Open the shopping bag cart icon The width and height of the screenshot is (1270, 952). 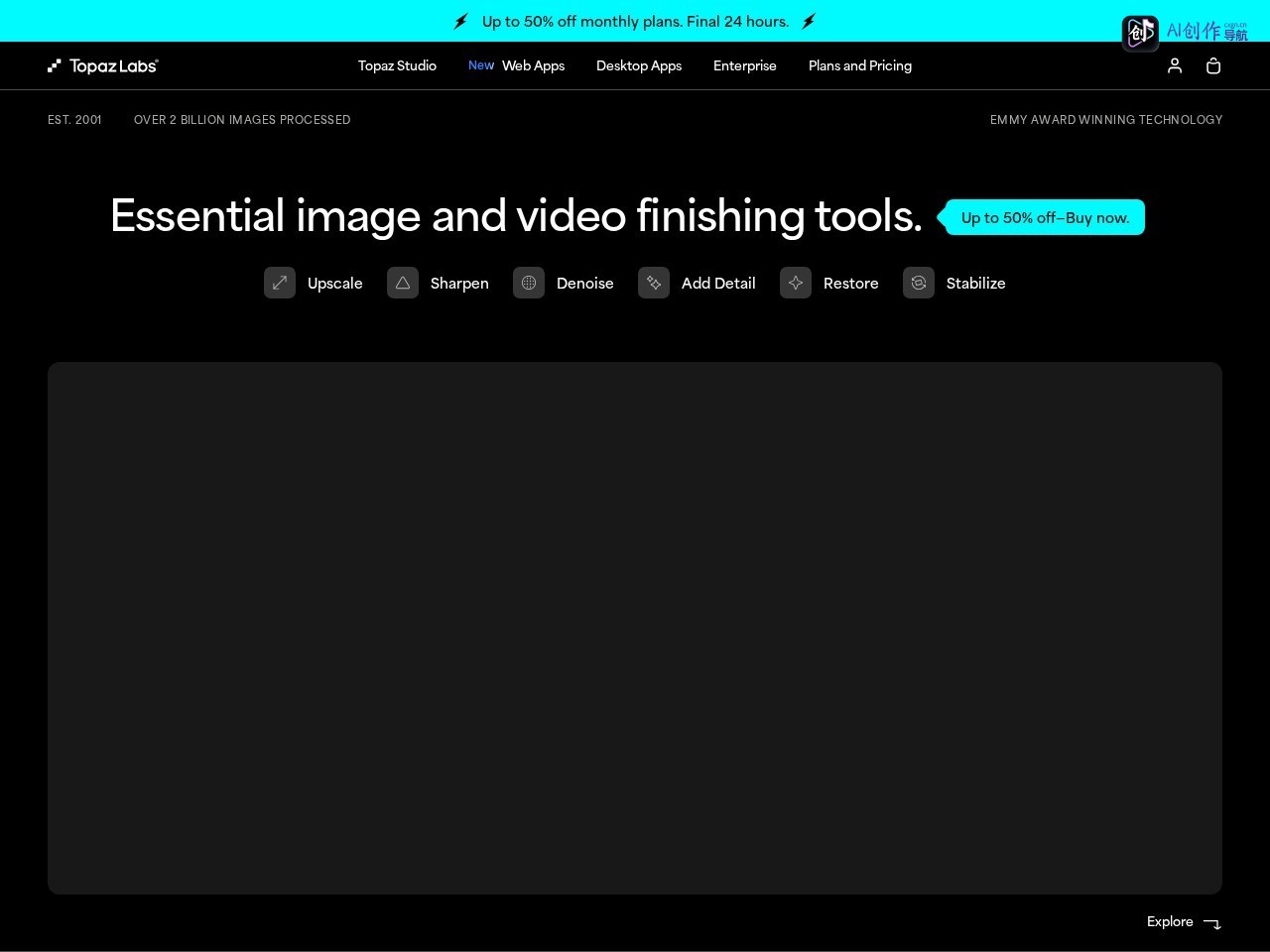coord(1212,65)
